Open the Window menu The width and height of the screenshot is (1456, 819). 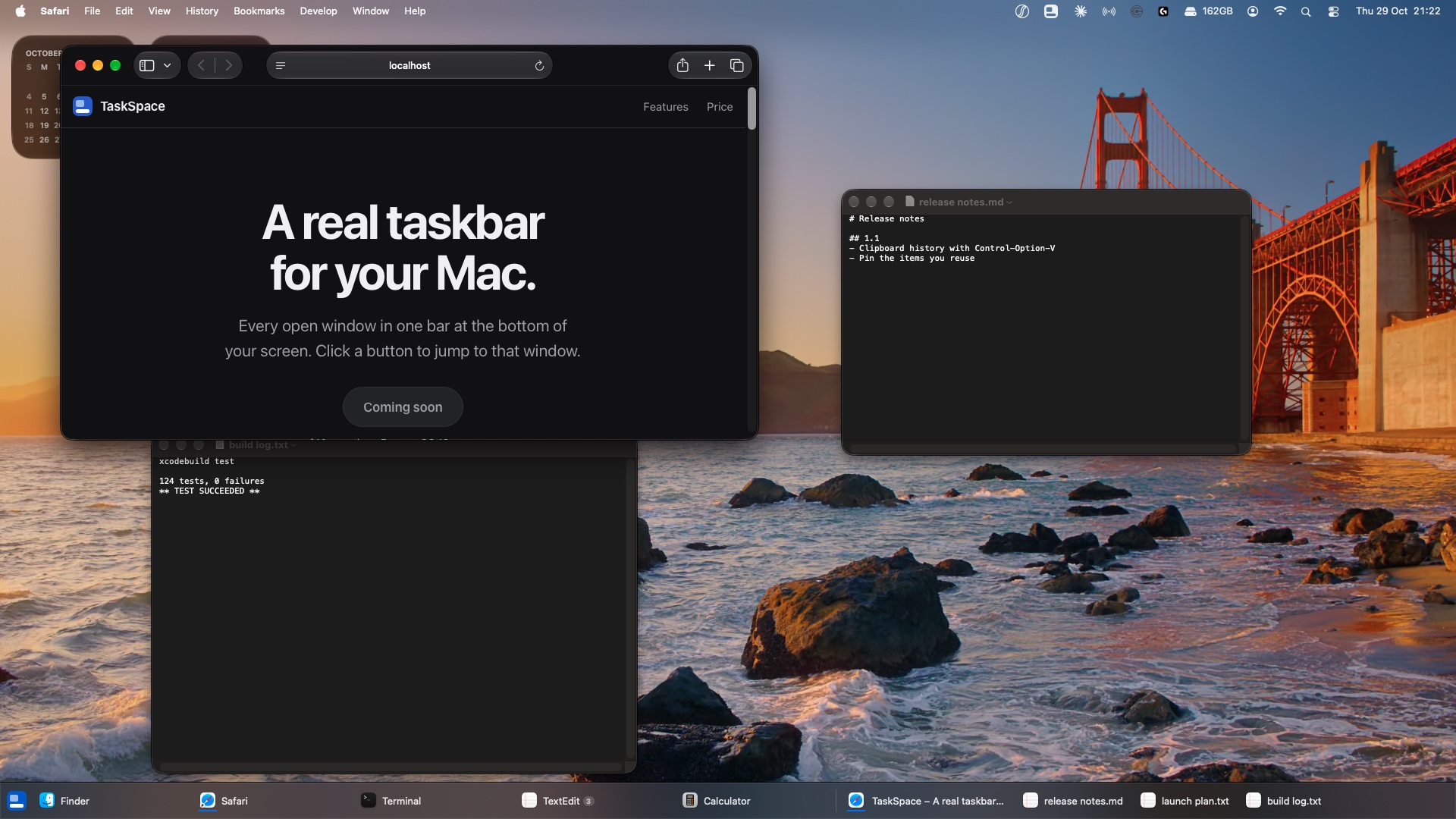[371, 11]
